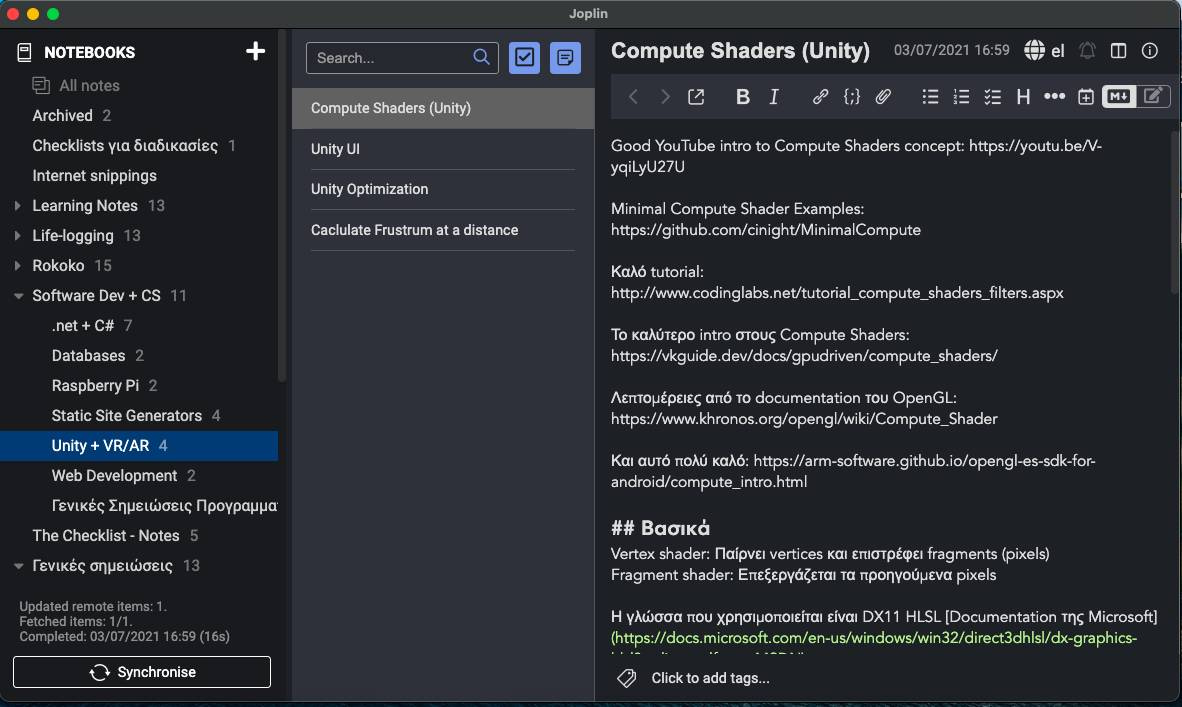The image size is (1182, 707).
Task: Open note properties info icon
Action: click(1150, 50)
